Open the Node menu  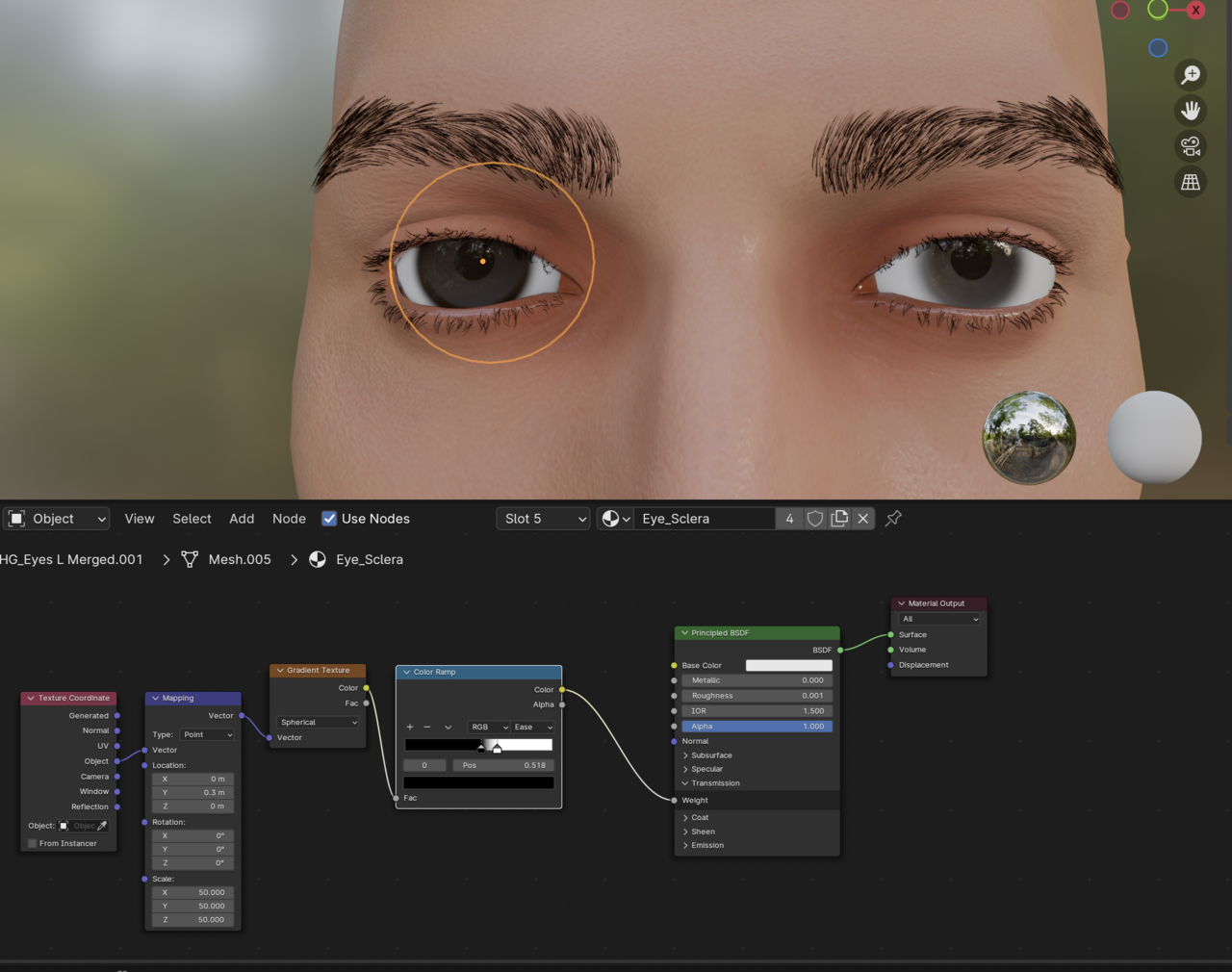pyautogui.click(x=289, y=519)
